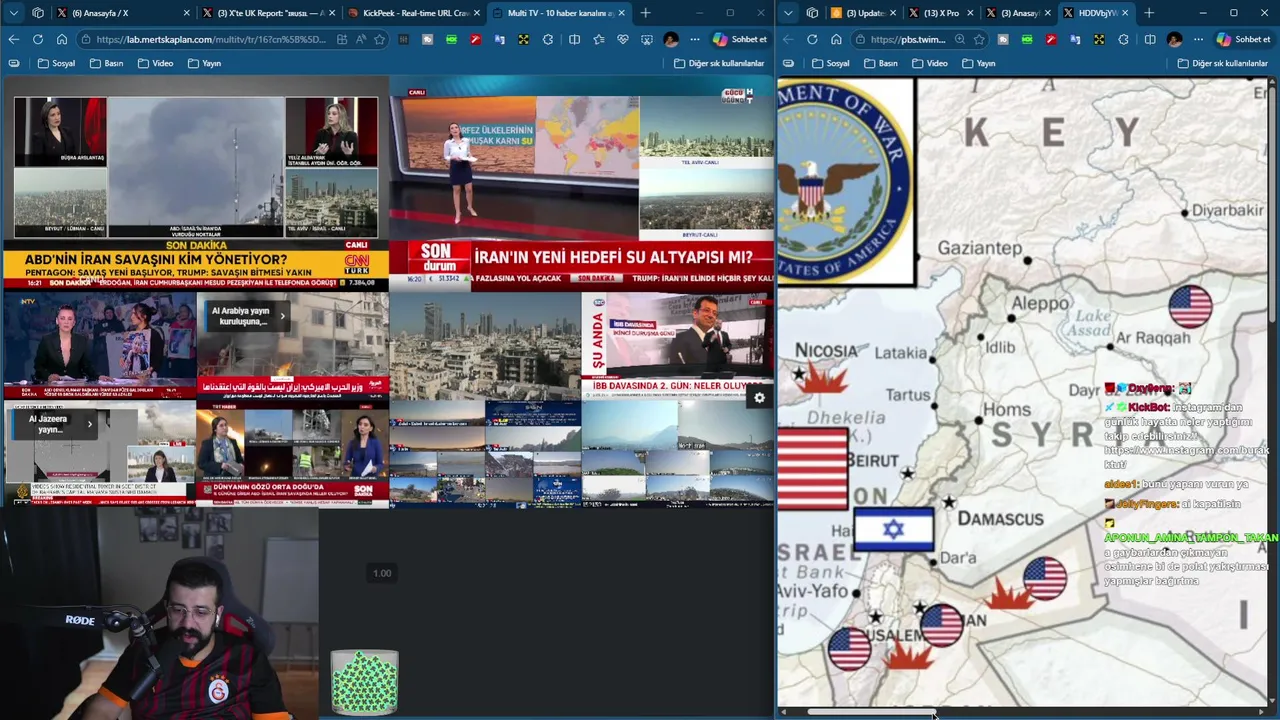Open home page in left browser window

click(x=62, y=39)
